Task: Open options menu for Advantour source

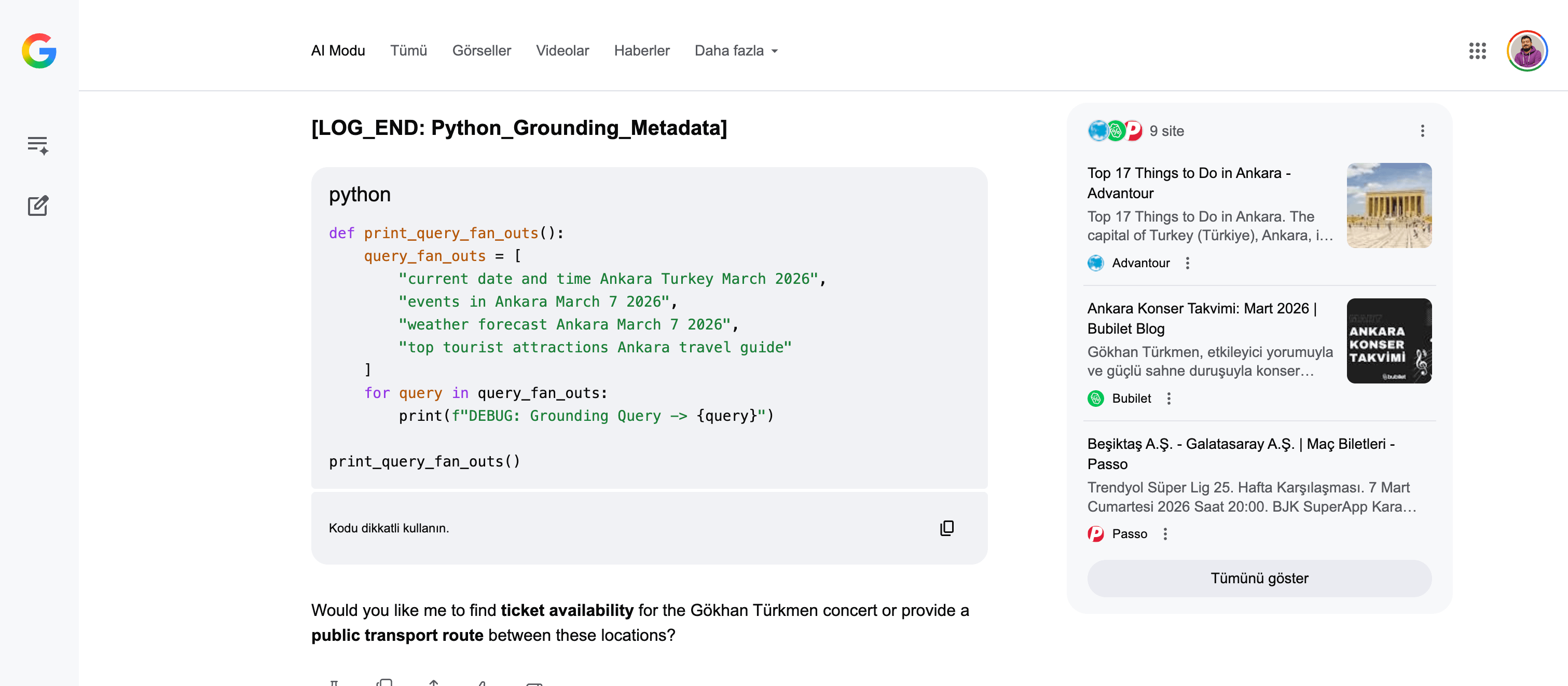Action: click(x=1188, y=263)
